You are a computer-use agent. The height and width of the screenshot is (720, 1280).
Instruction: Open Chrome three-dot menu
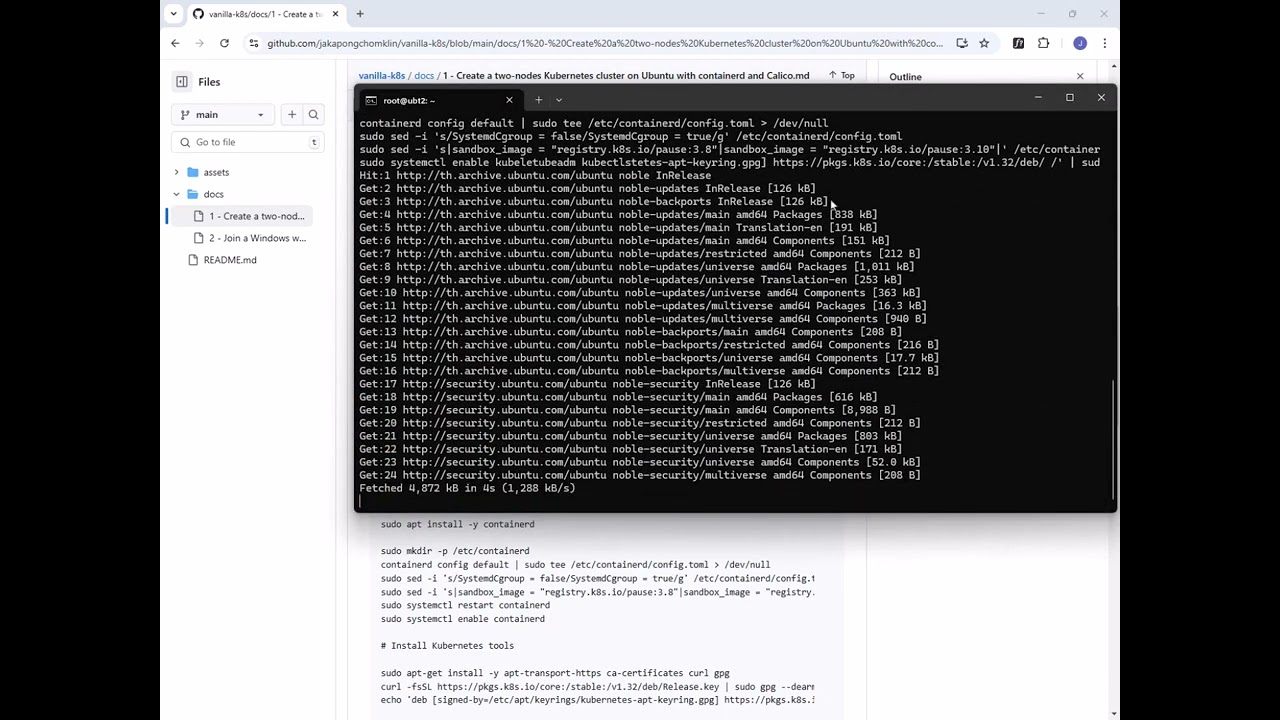click(x=1104, y=43)
